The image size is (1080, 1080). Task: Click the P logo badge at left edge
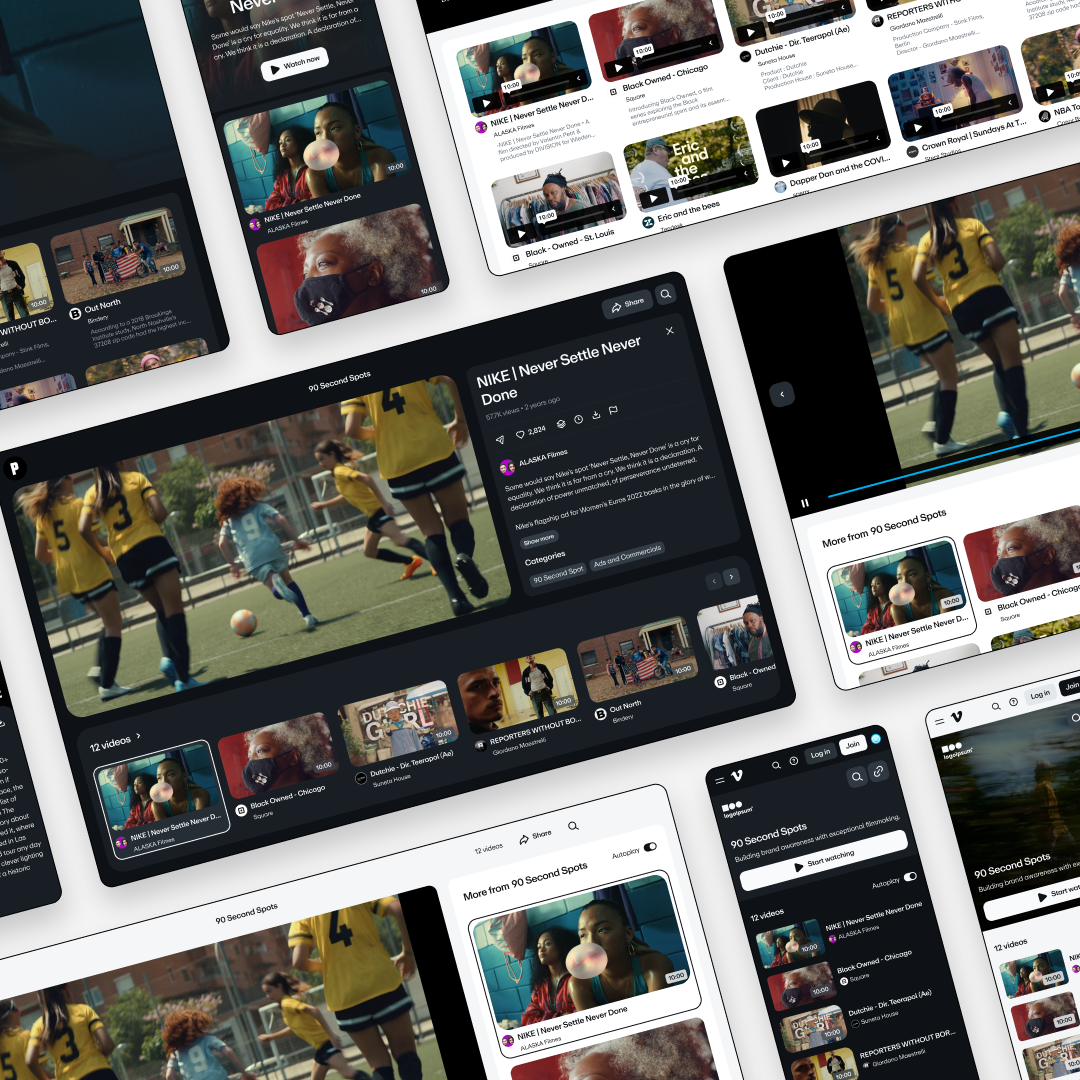pos(14,468)
